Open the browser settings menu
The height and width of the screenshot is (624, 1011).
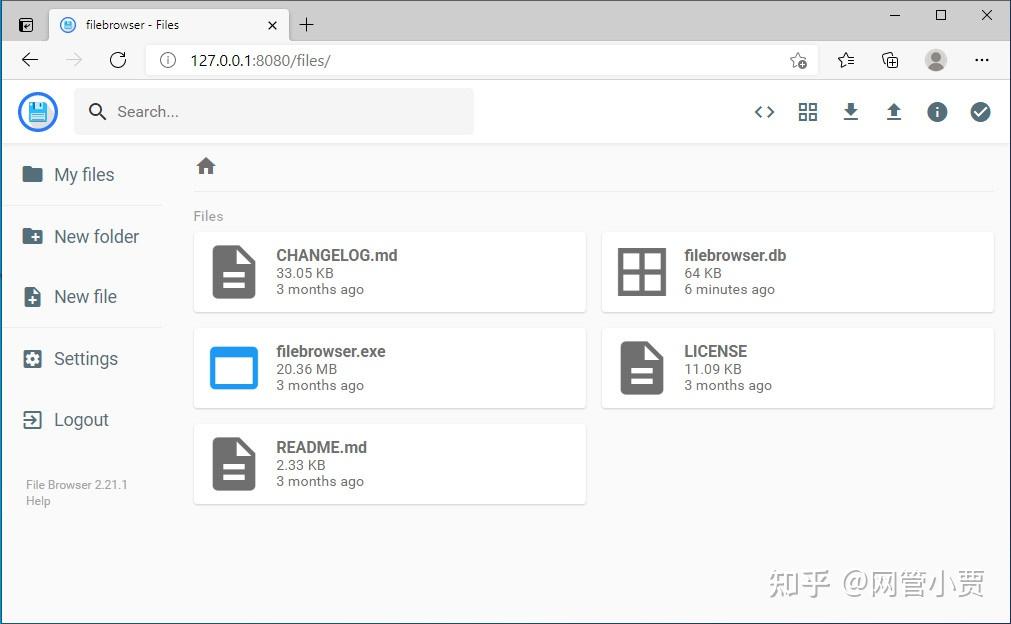coord(982,60)
